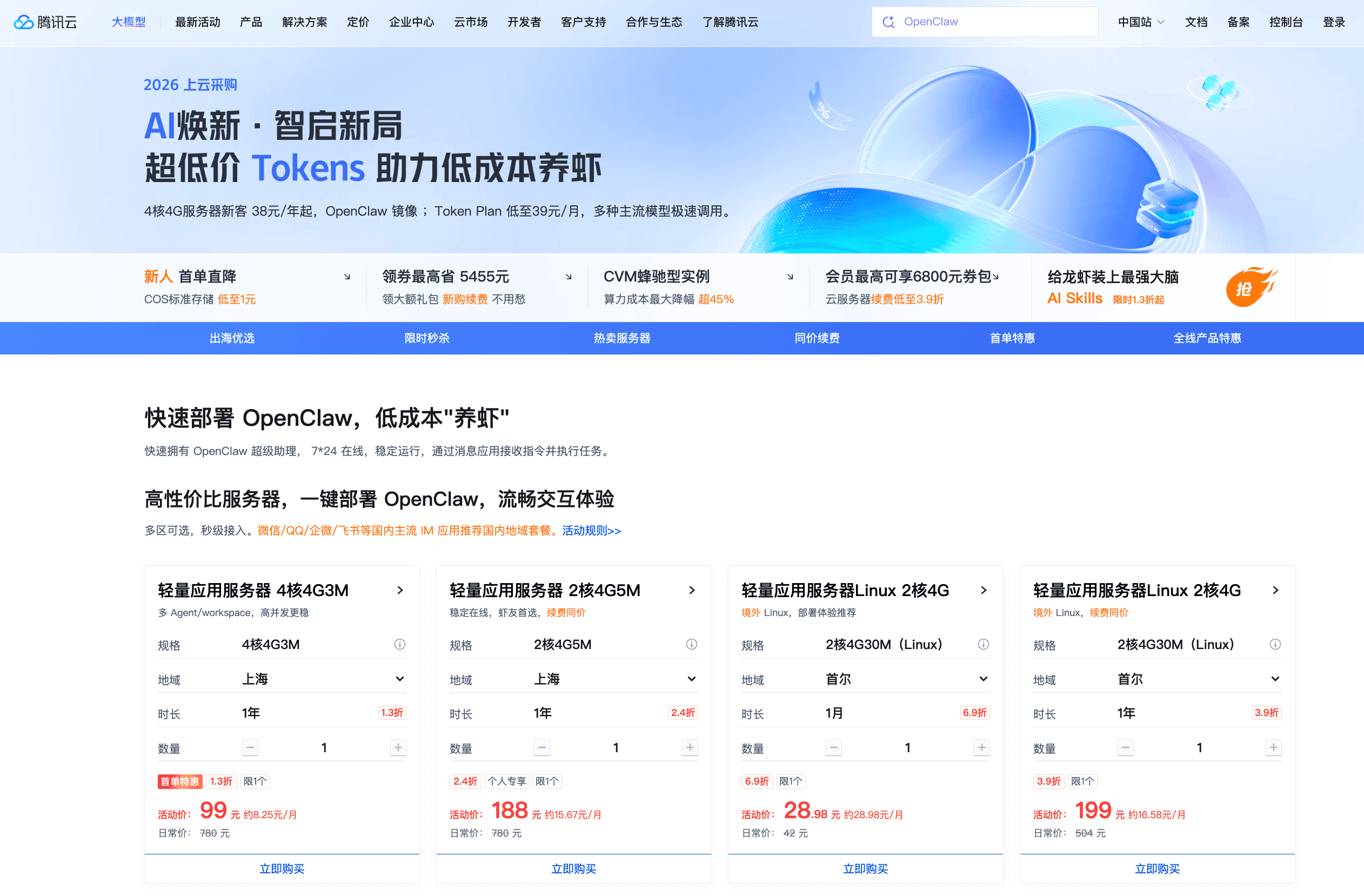The height and width of the screenshot is (896, 1364).
Task: Click 登录 in the top bar
Action: click(1333, 22)
